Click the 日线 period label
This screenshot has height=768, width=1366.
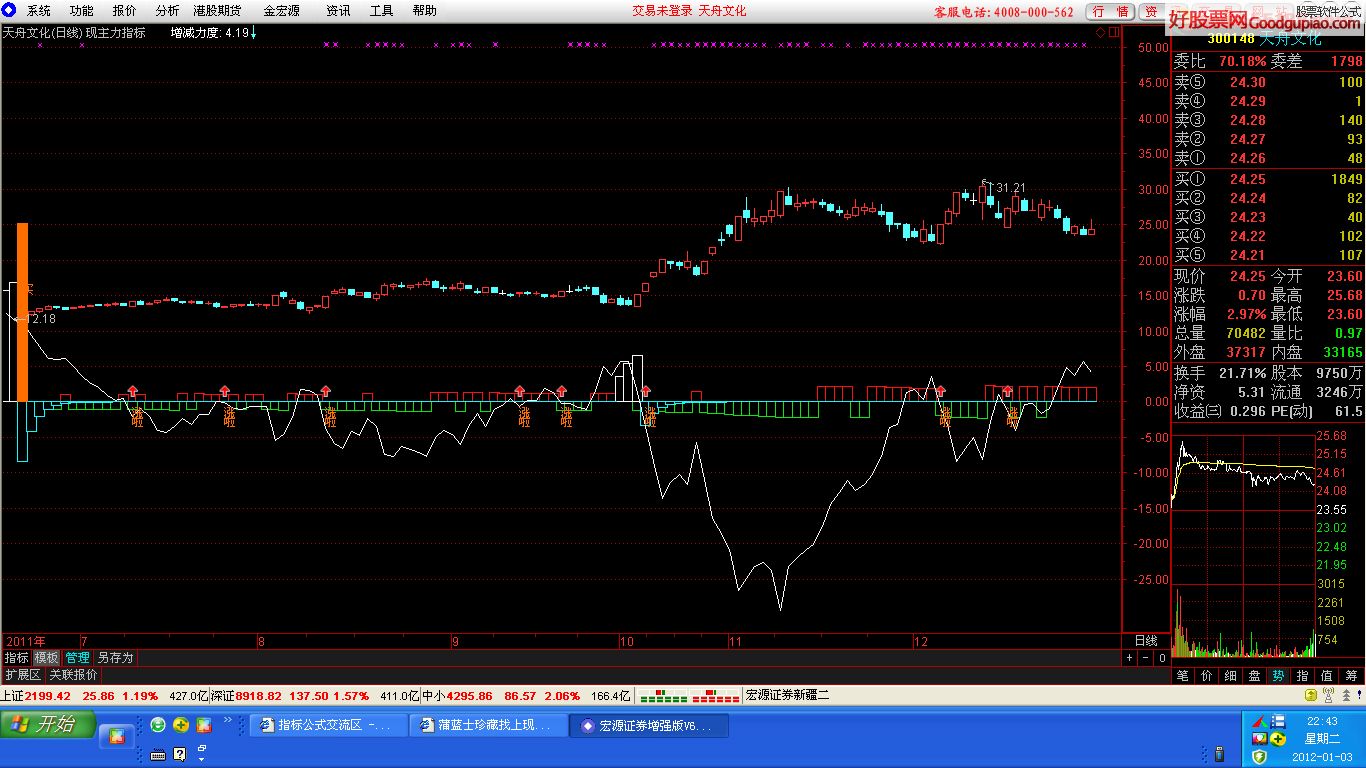[1145, 640]
